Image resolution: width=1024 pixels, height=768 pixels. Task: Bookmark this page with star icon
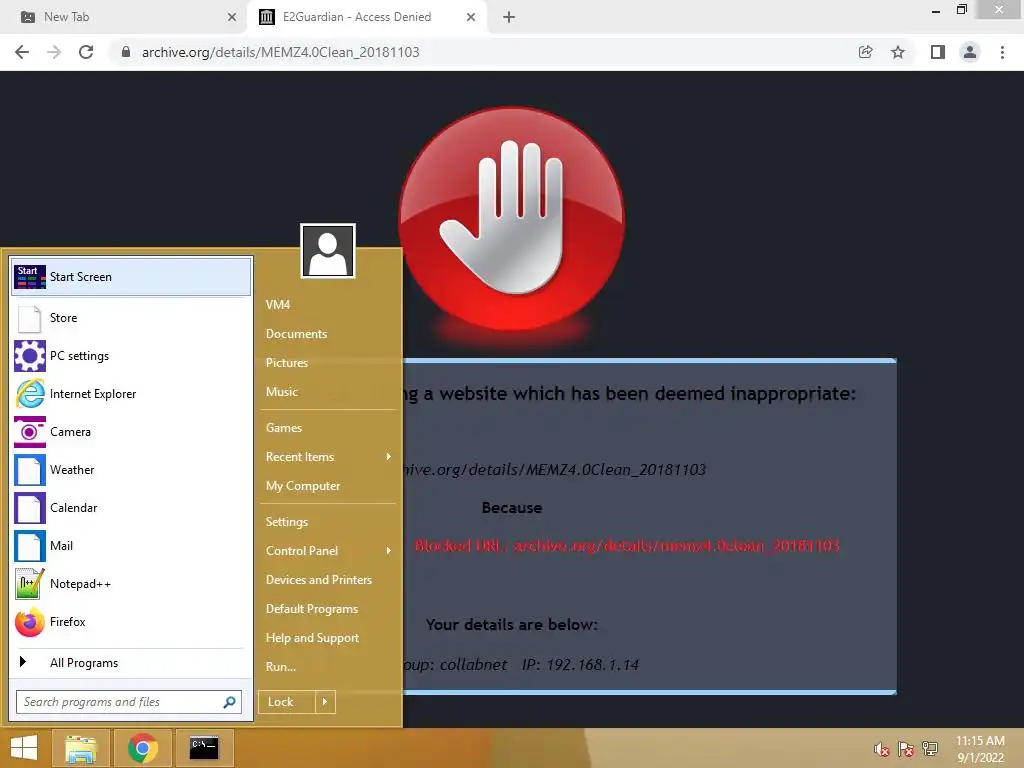tap(898, 52)
